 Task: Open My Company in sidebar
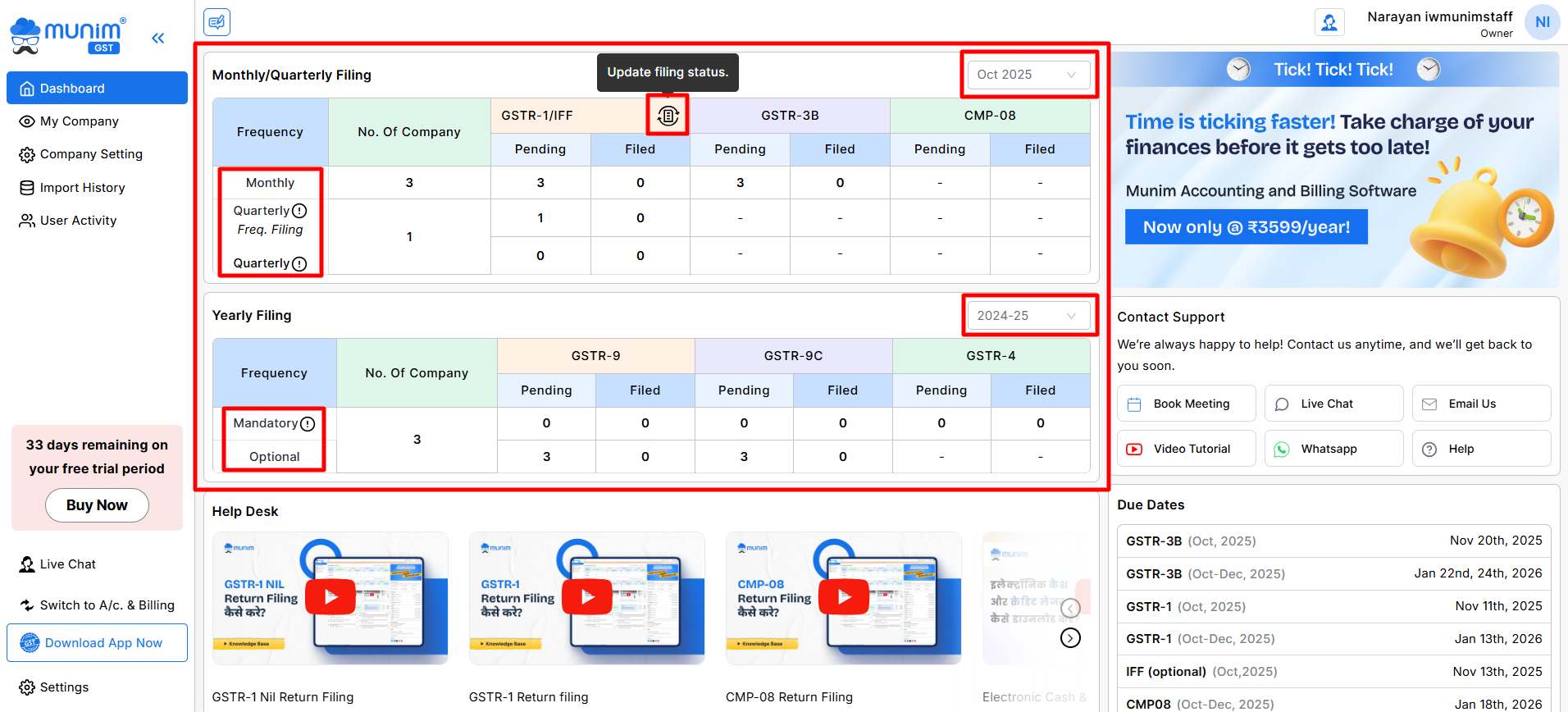click(80, 121)
